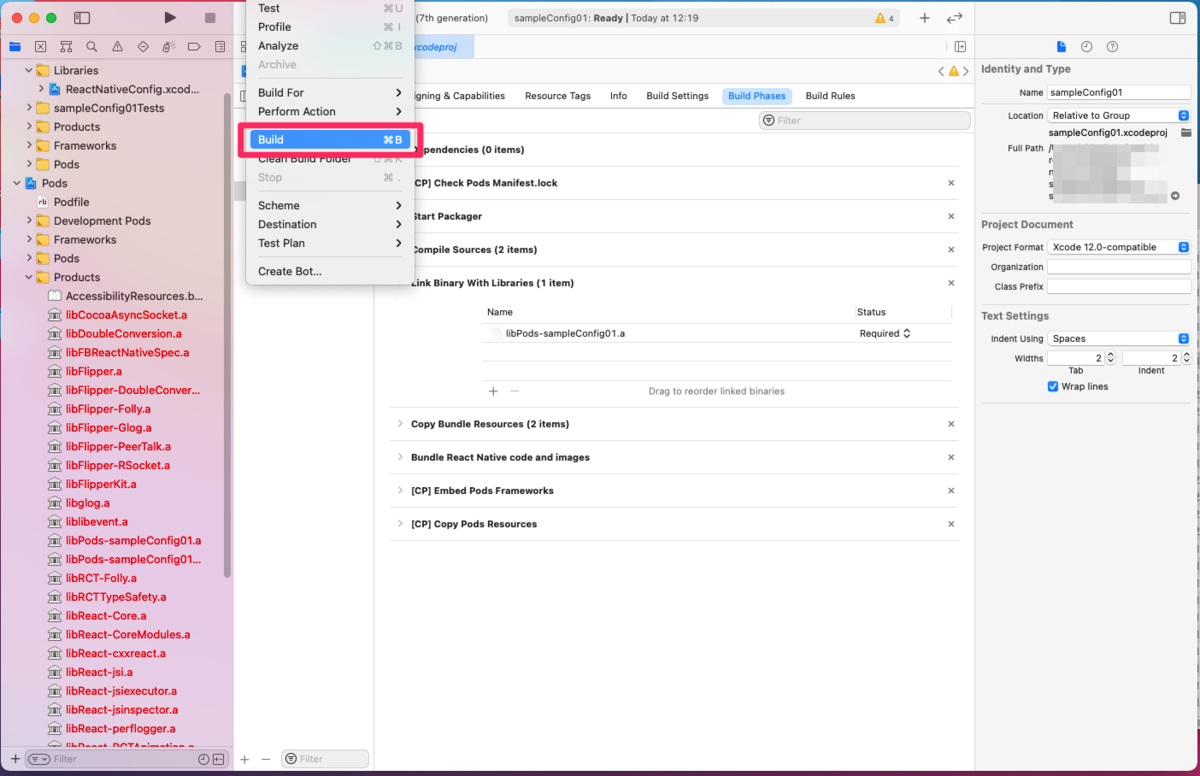Open the History inspector clock icon
The height and width of the screenshot is (776, 1200).
point(1085,46)
